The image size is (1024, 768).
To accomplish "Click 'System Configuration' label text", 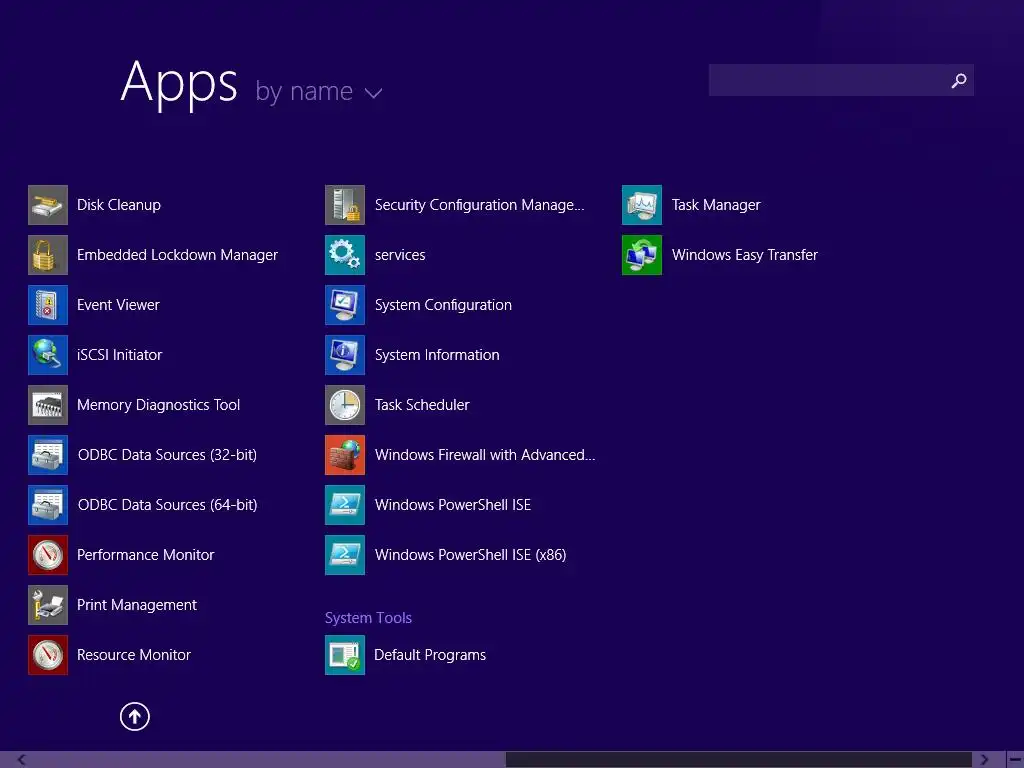I will 443,305.
